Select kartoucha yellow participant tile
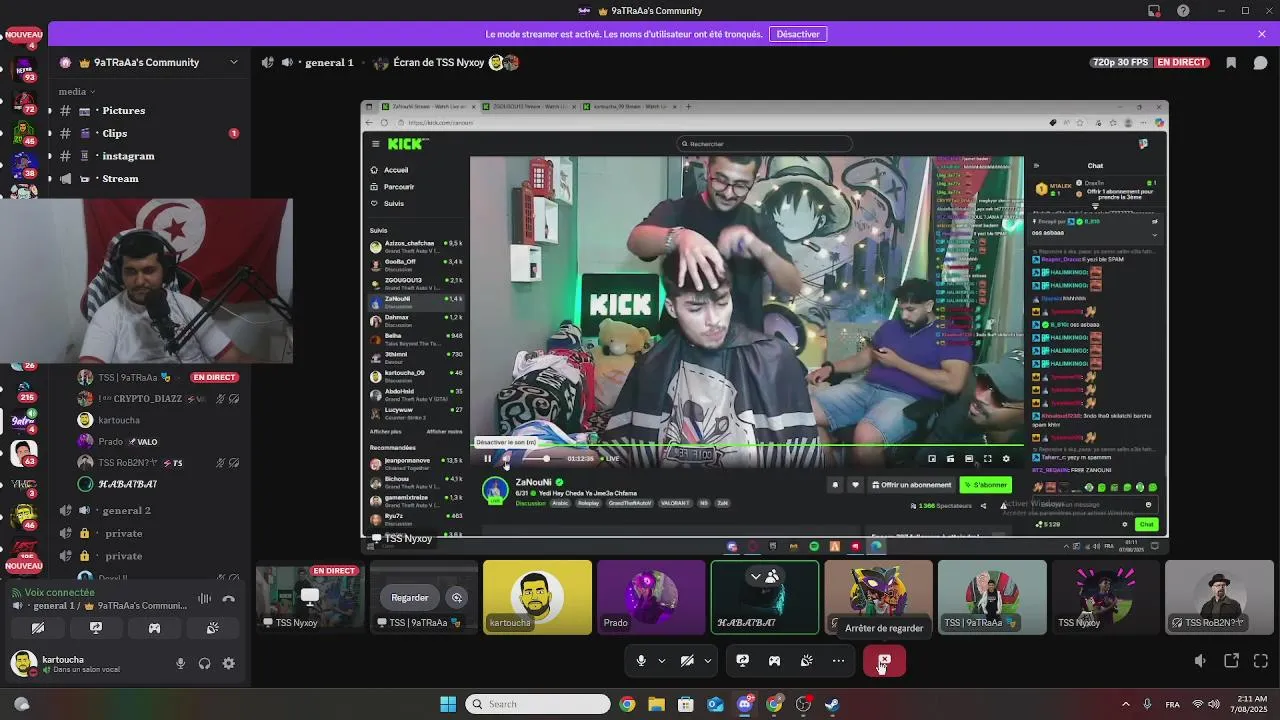 click(x=537, y=597)
